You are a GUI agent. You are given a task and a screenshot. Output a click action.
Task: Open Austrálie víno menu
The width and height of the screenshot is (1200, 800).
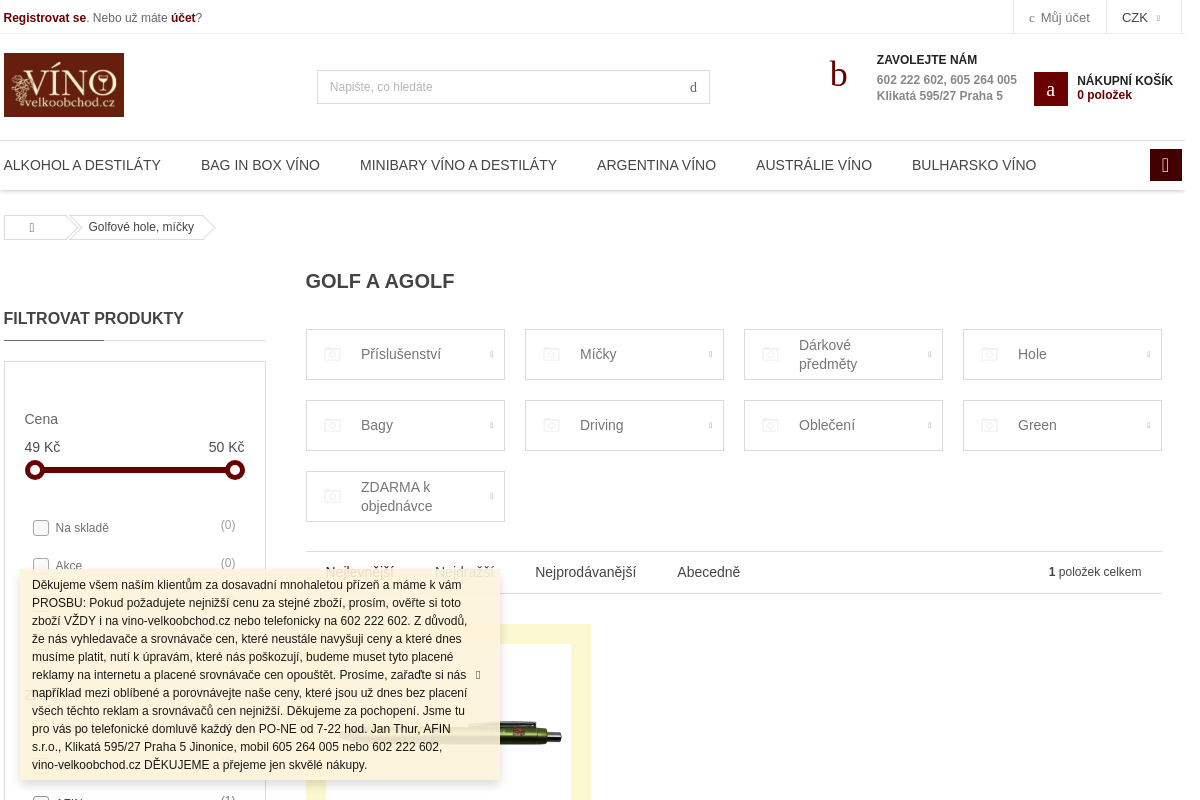pos(814,165)
